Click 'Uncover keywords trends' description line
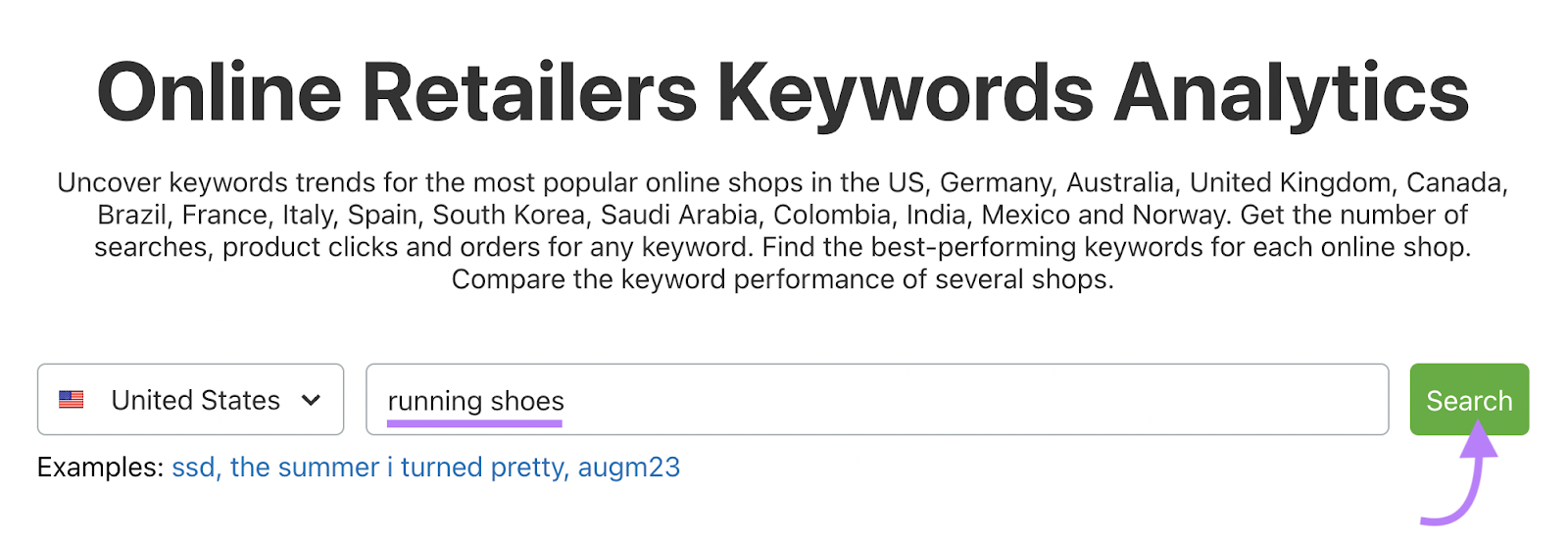This screenshot has height=544, width=1568. click(x=782, y=182)
